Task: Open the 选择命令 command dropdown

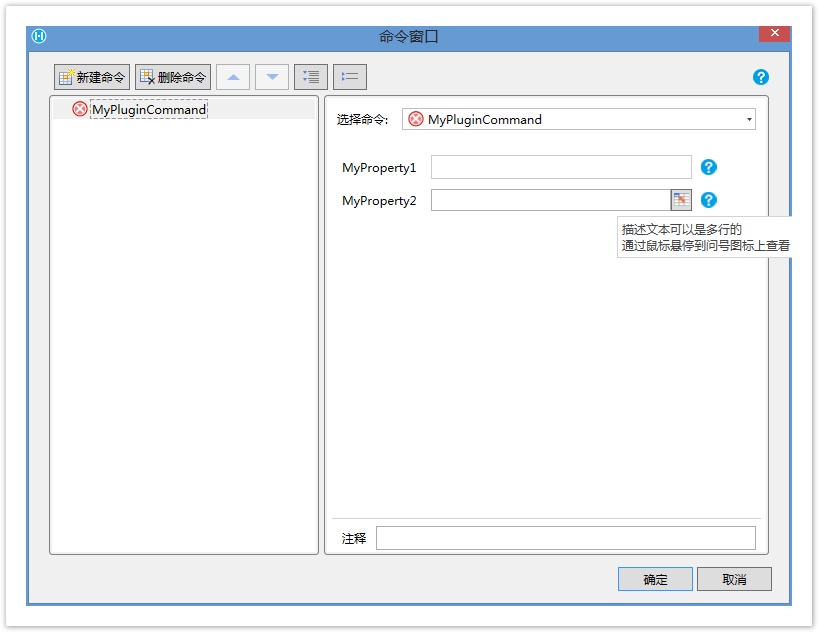Action: 578,119
